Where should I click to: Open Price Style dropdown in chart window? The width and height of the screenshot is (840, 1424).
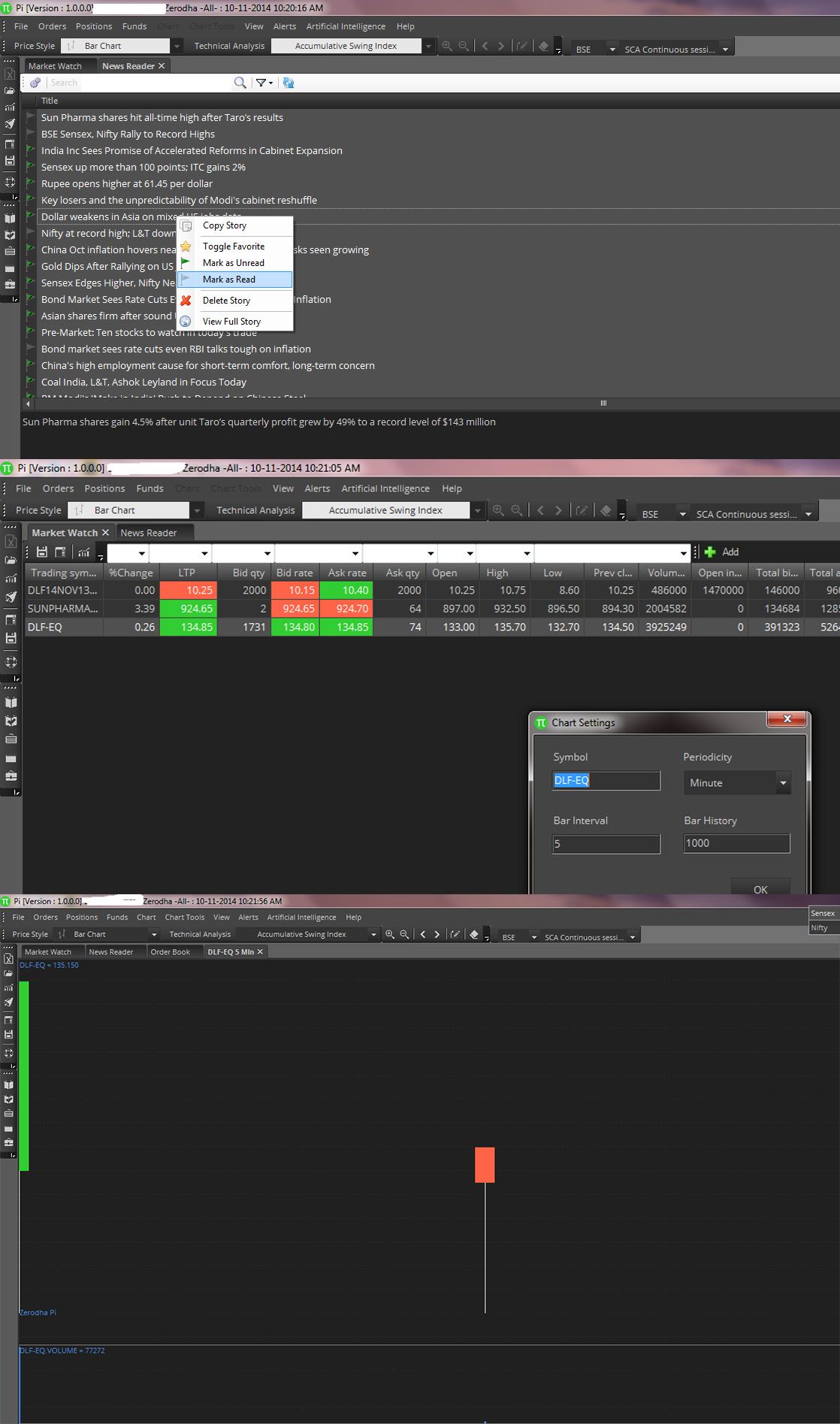coord(154,934)
